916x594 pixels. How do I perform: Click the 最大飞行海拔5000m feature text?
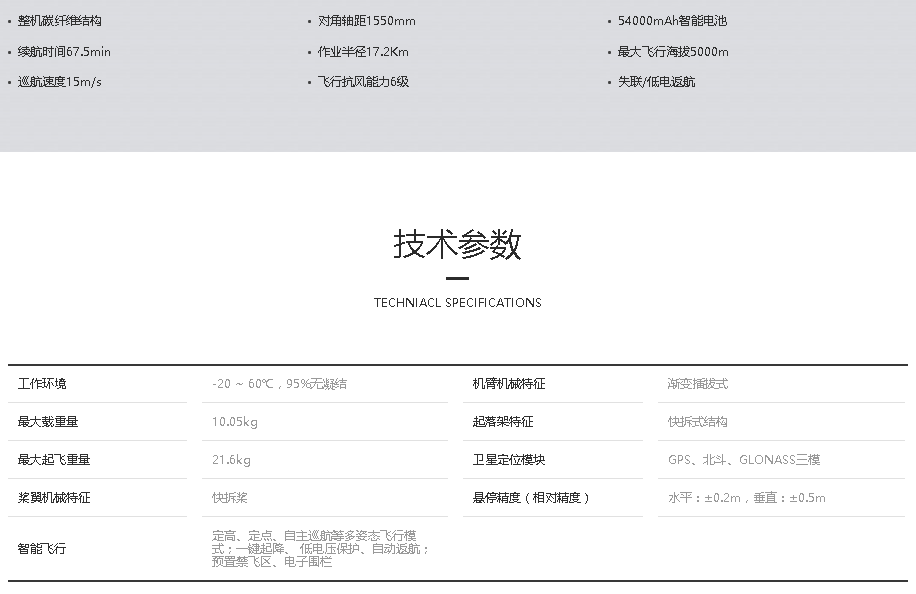click(673, 52)
